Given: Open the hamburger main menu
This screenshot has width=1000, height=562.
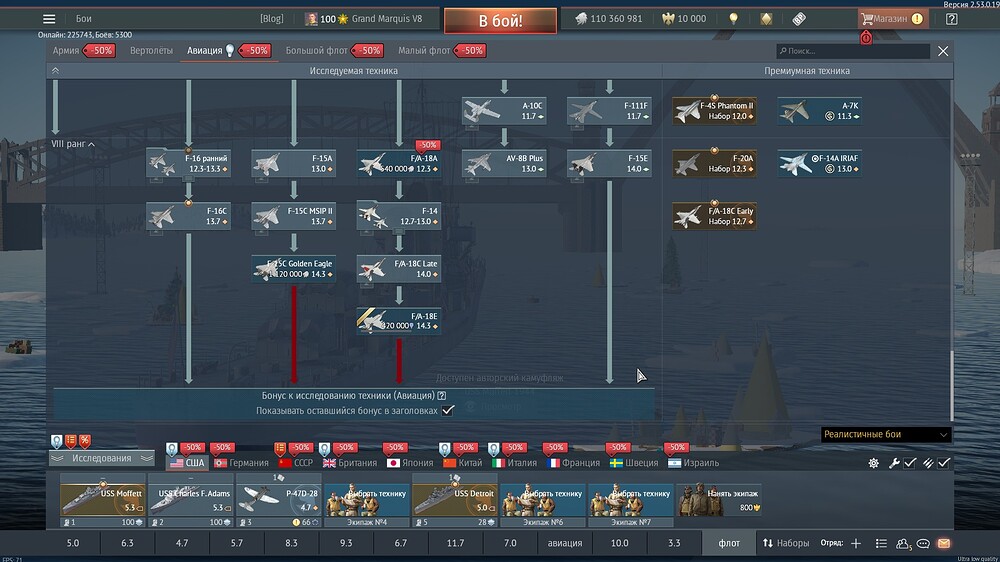Looking at the screenshot, I should pyautogui.click(x=49, y=19).
